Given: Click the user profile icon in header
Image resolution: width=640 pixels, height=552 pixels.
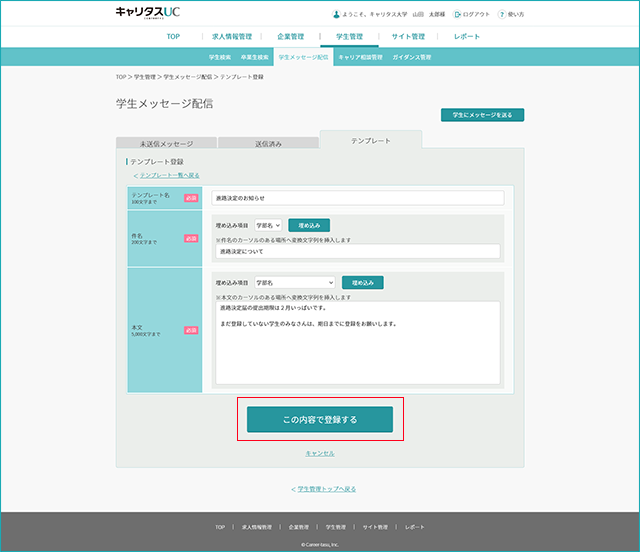Looking at the screenshot, I should click(336, 14).
